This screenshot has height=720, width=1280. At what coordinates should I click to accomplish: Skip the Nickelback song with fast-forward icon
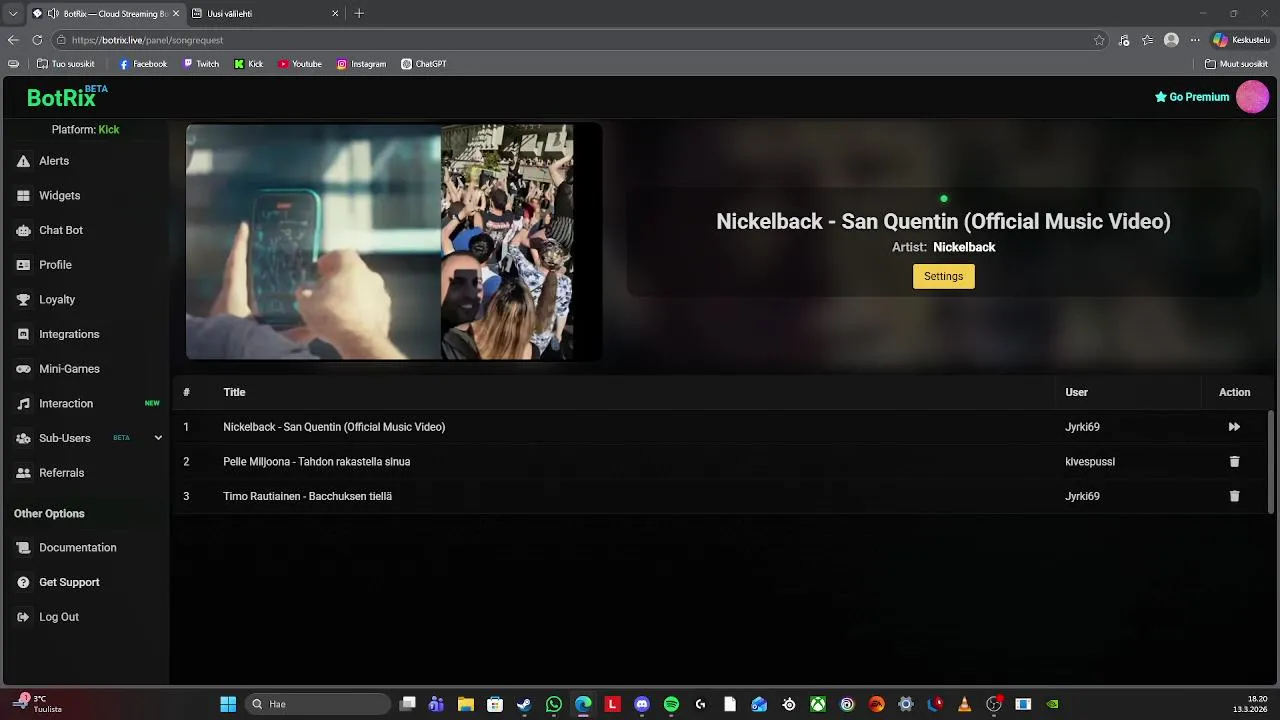coord(1234,427)
